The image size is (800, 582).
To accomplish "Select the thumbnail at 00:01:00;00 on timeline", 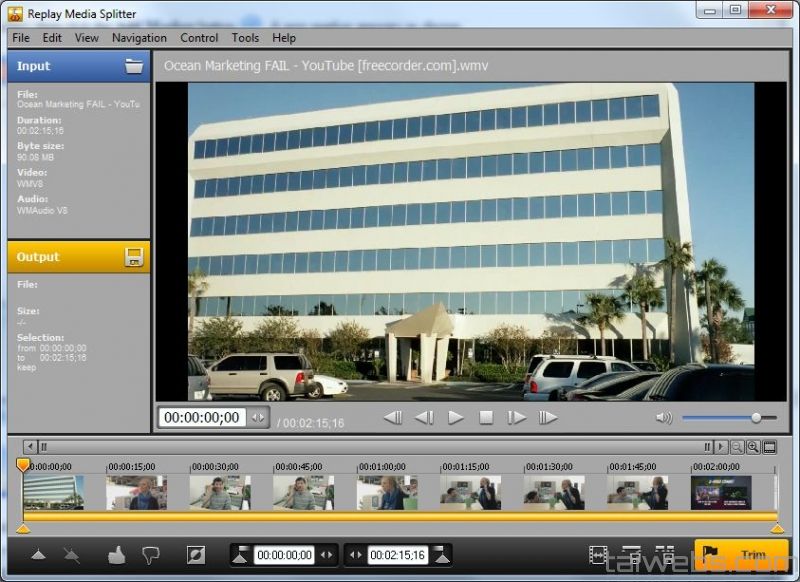I will coord(387,492).
